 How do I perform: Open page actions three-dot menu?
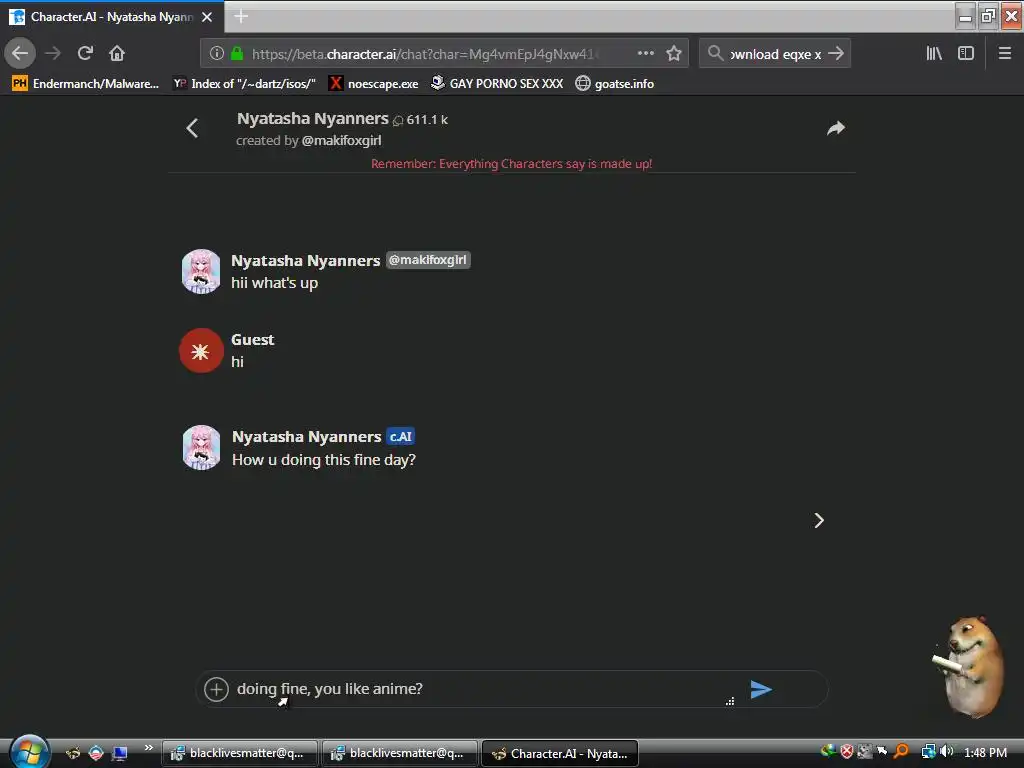click(x=646, y=54)
